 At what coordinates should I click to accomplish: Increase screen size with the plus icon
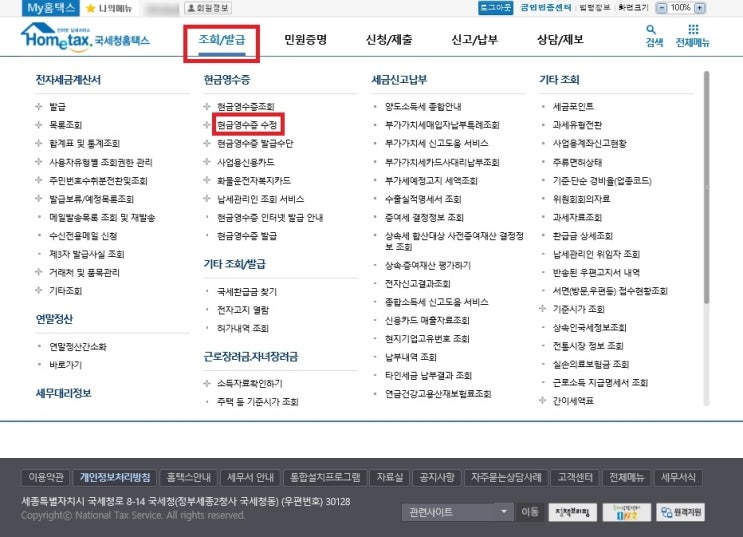(699, 8)
